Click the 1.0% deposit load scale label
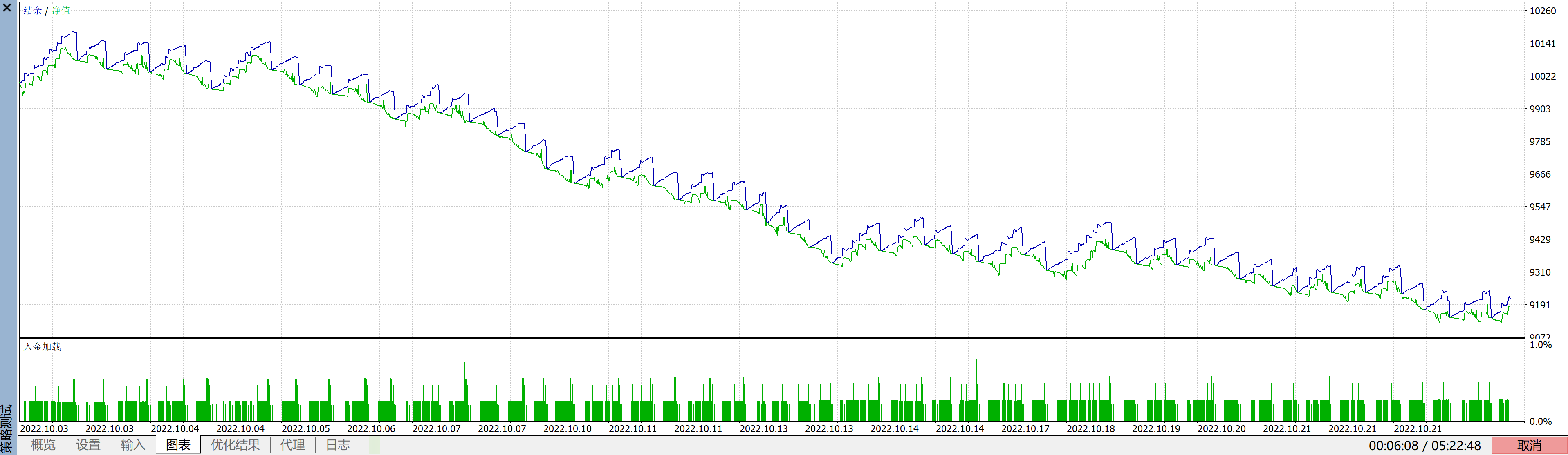The width and height of the screenshot is (1568, 455). (1540, 345)
